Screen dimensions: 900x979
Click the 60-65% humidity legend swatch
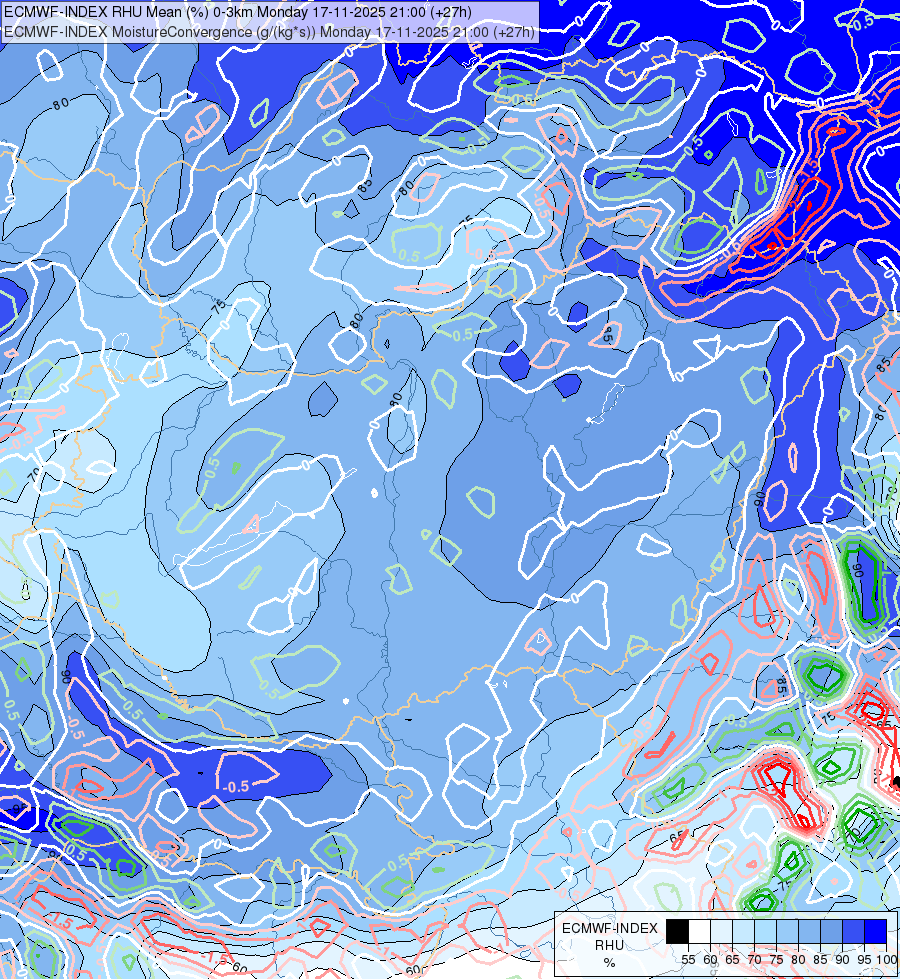(721, 931)
